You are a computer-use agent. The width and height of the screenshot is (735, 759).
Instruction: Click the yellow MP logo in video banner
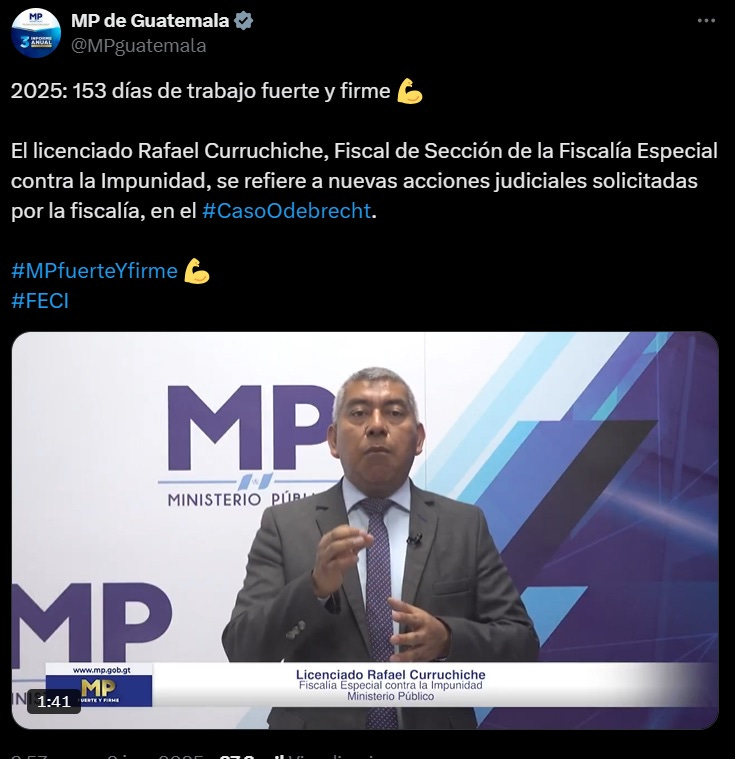pyautogui.click(x=98, y=687)
